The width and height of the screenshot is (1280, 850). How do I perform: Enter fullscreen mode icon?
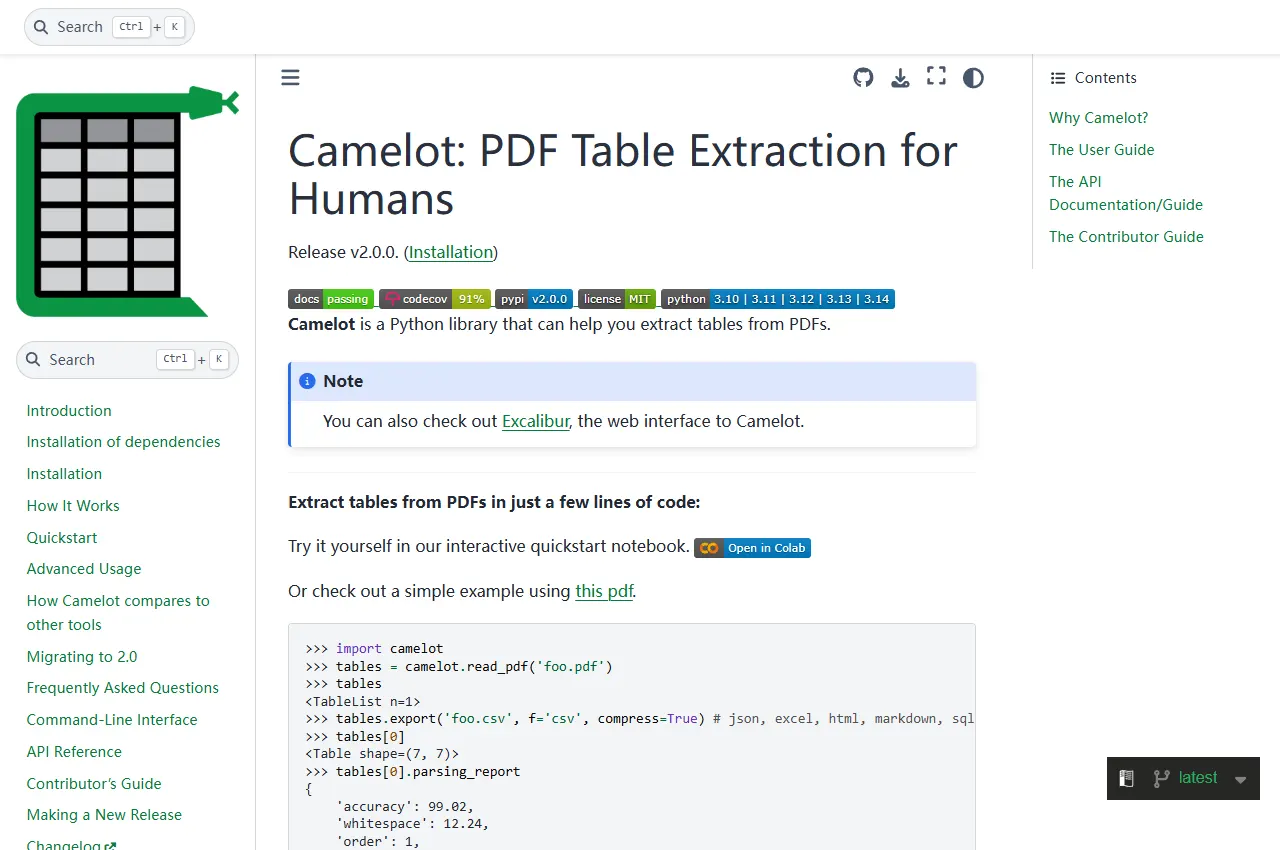(936, 77)
